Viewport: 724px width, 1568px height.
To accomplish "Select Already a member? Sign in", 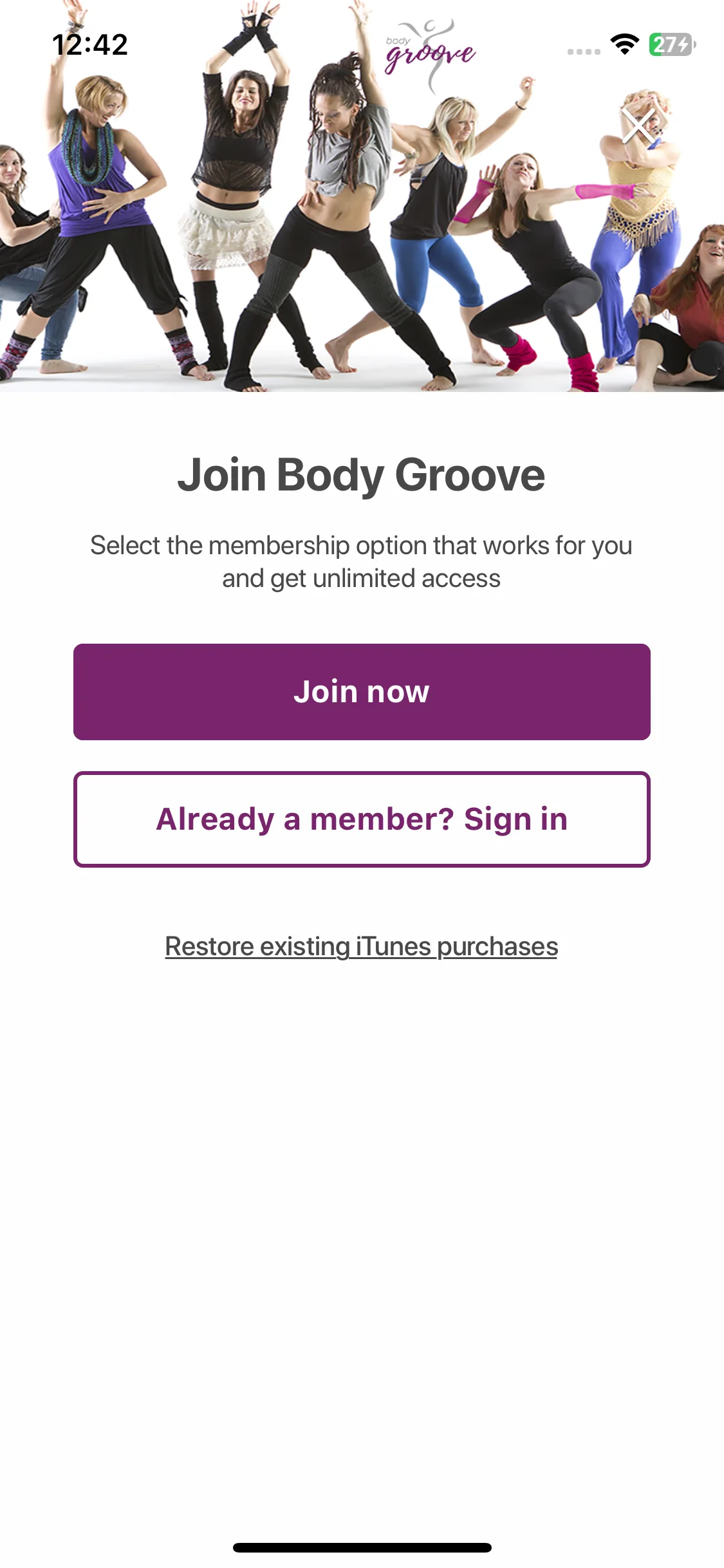I will 362,819.
